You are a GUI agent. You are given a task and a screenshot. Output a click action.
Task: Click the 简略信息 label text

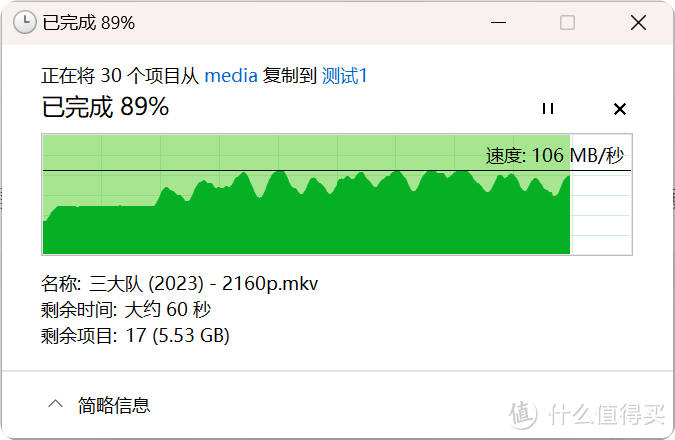click(x=114, y=405)
